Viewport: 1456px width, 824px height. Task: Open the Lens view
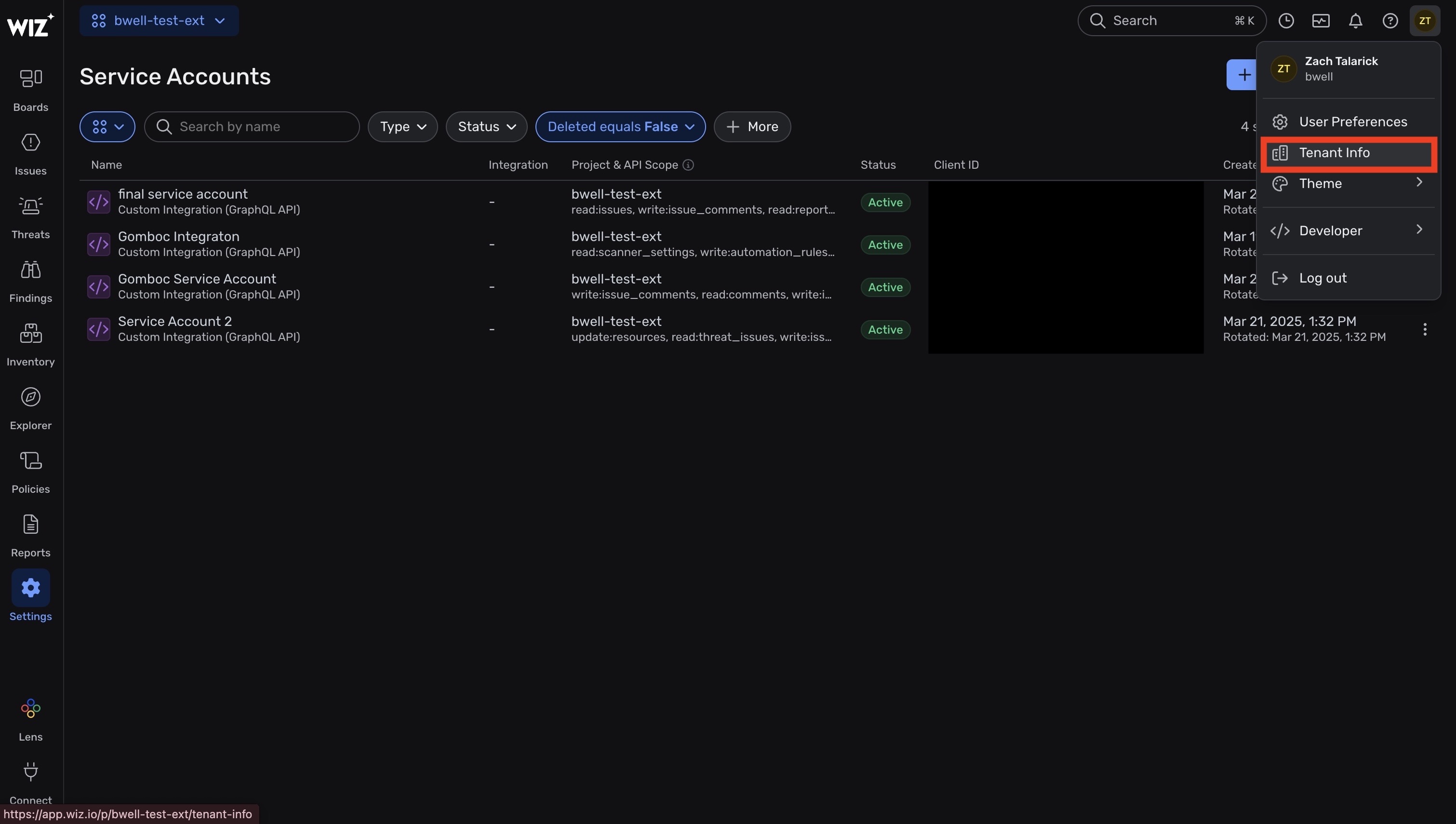(30, 720)
